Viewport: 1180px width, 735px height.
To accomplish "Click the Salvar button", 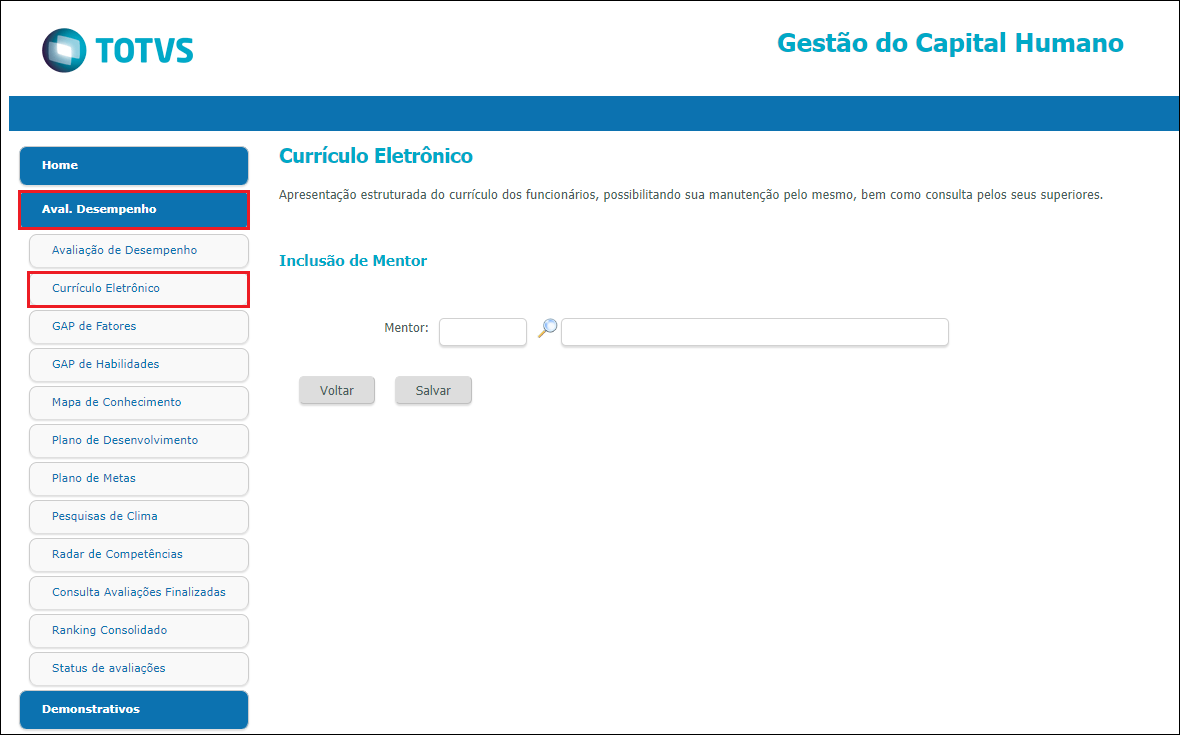I will [433, 390].
